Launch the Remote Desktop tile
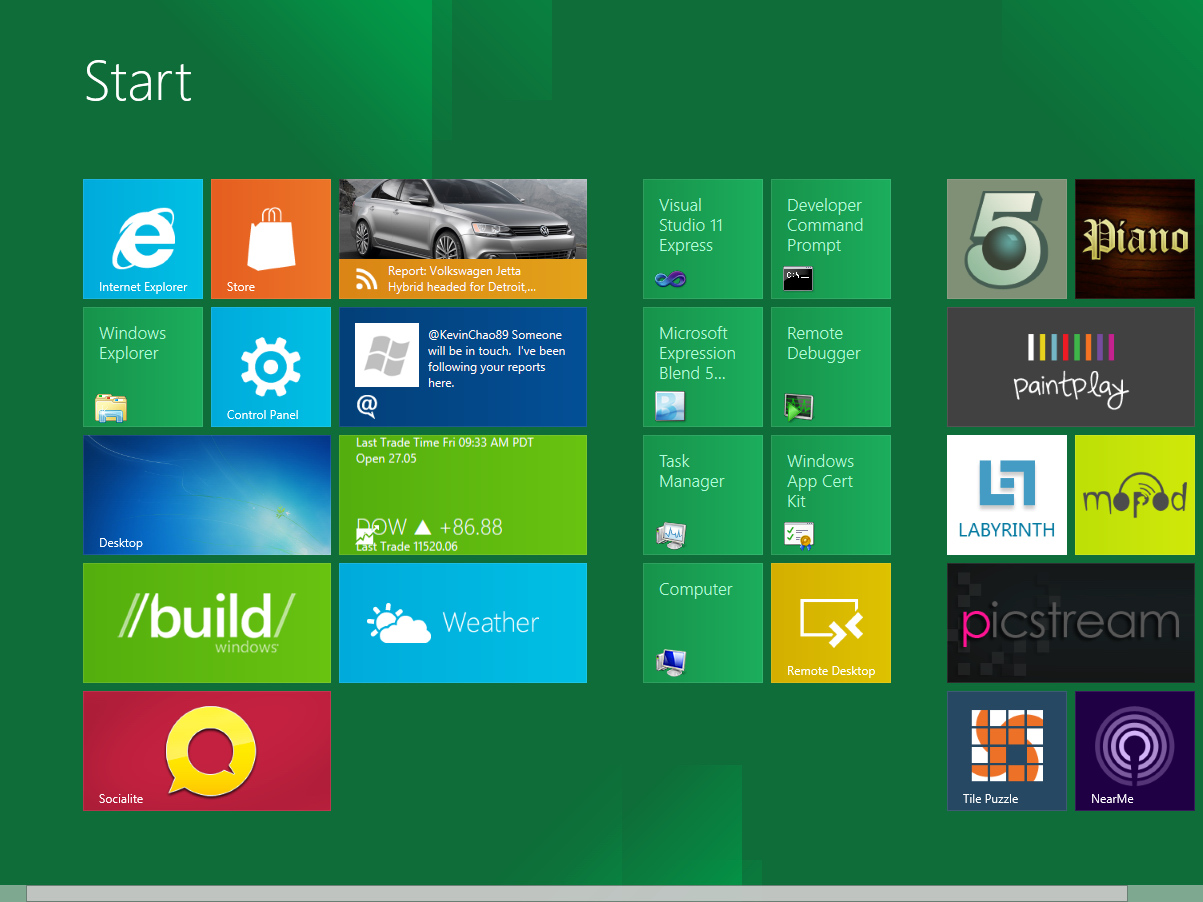 (x=831, y=623)
